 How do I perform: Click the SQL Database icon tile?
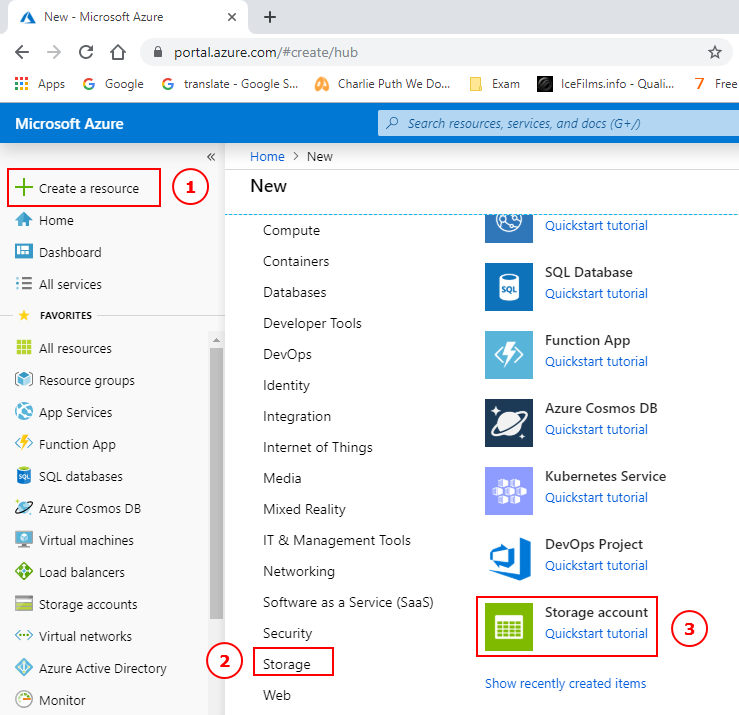509,286
